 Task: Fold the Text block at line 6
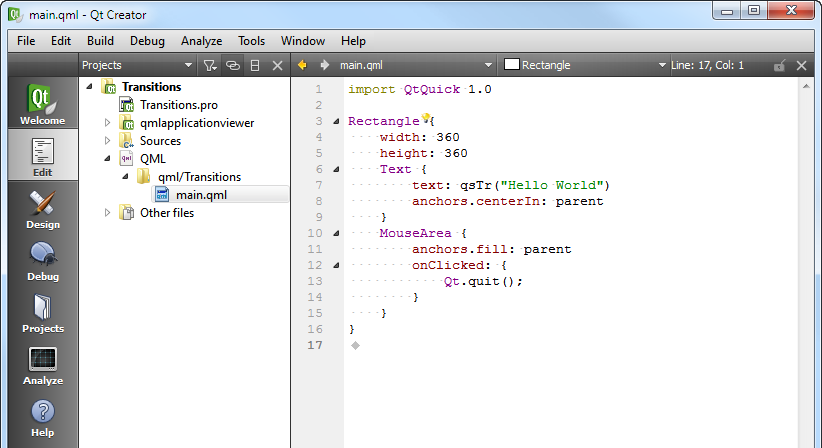(336, 169)
